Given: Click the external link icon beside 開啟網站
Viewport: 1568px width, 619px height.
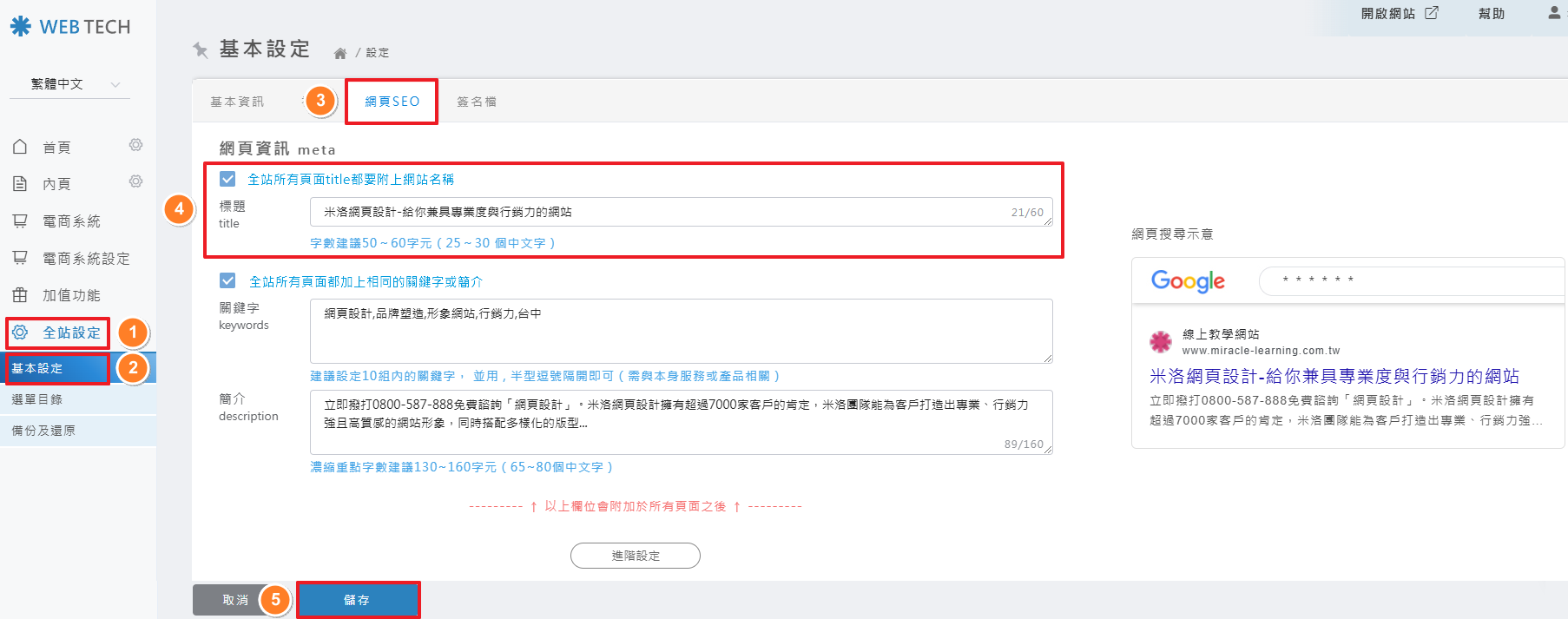Looking at the screenshot, I should click(x=1432, y=13).
